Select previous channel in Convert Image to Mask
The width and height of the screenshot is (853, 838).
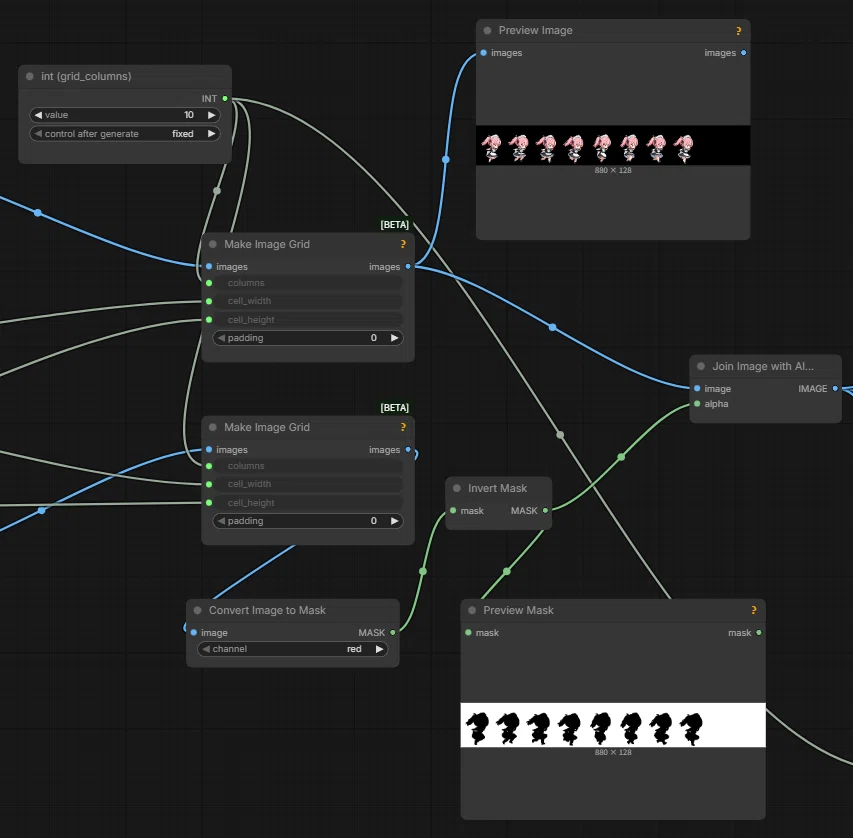(x=206, y=649)
